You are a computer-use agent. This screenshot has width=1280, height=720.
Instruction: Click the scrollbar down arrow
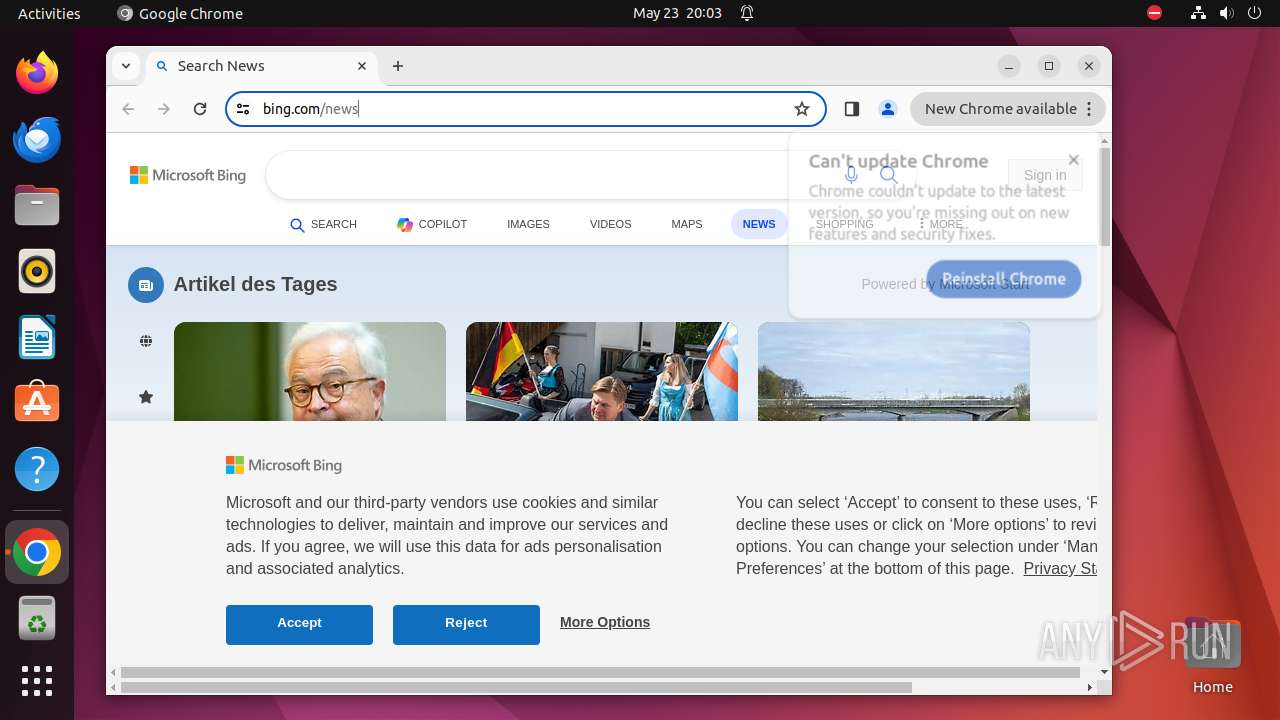[x=1104, y=672]
